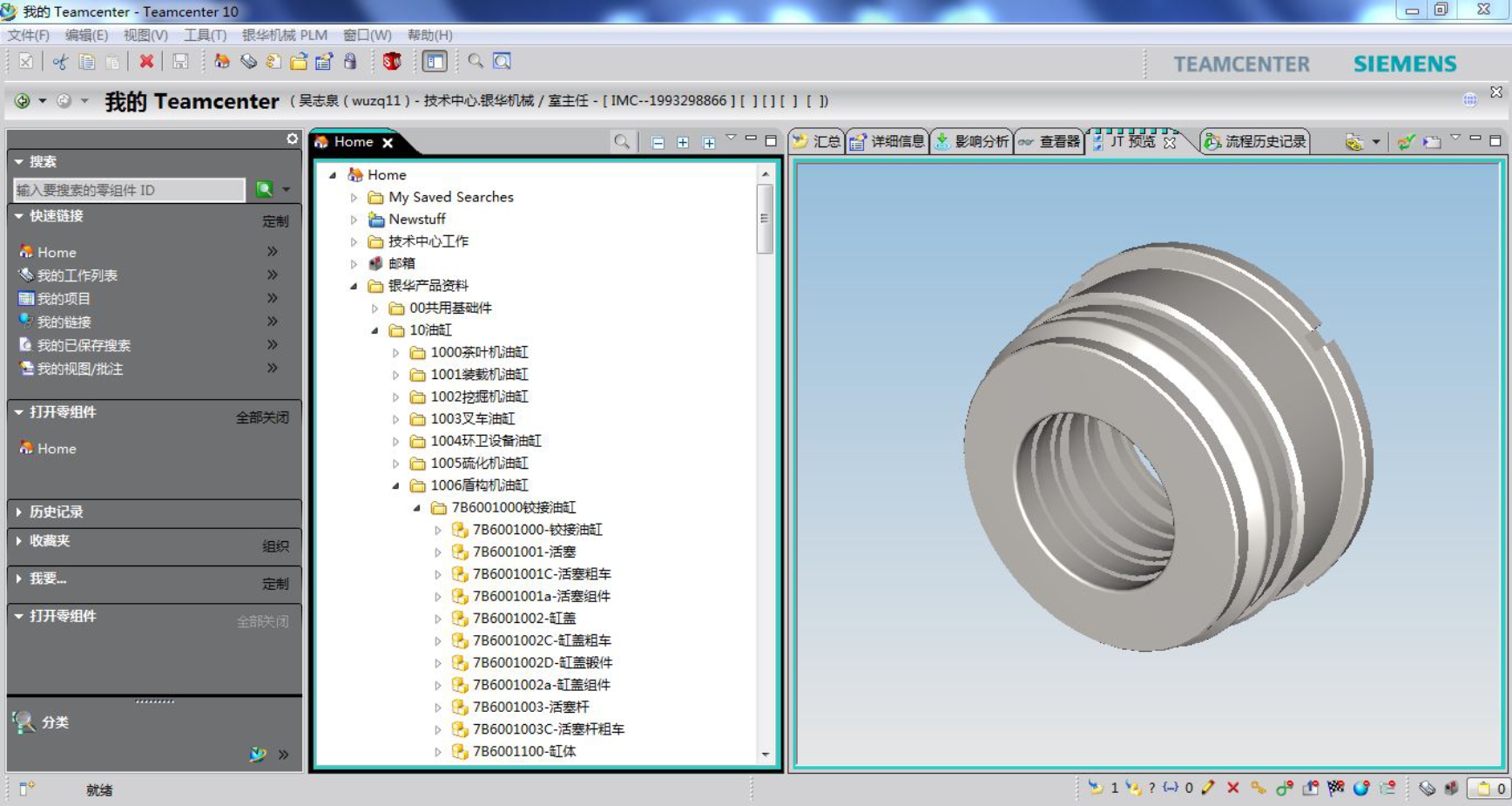This screenshot has width=1512, height=806.
Task: Click the padlock icon in toolbar
Action: coord(350,62)
